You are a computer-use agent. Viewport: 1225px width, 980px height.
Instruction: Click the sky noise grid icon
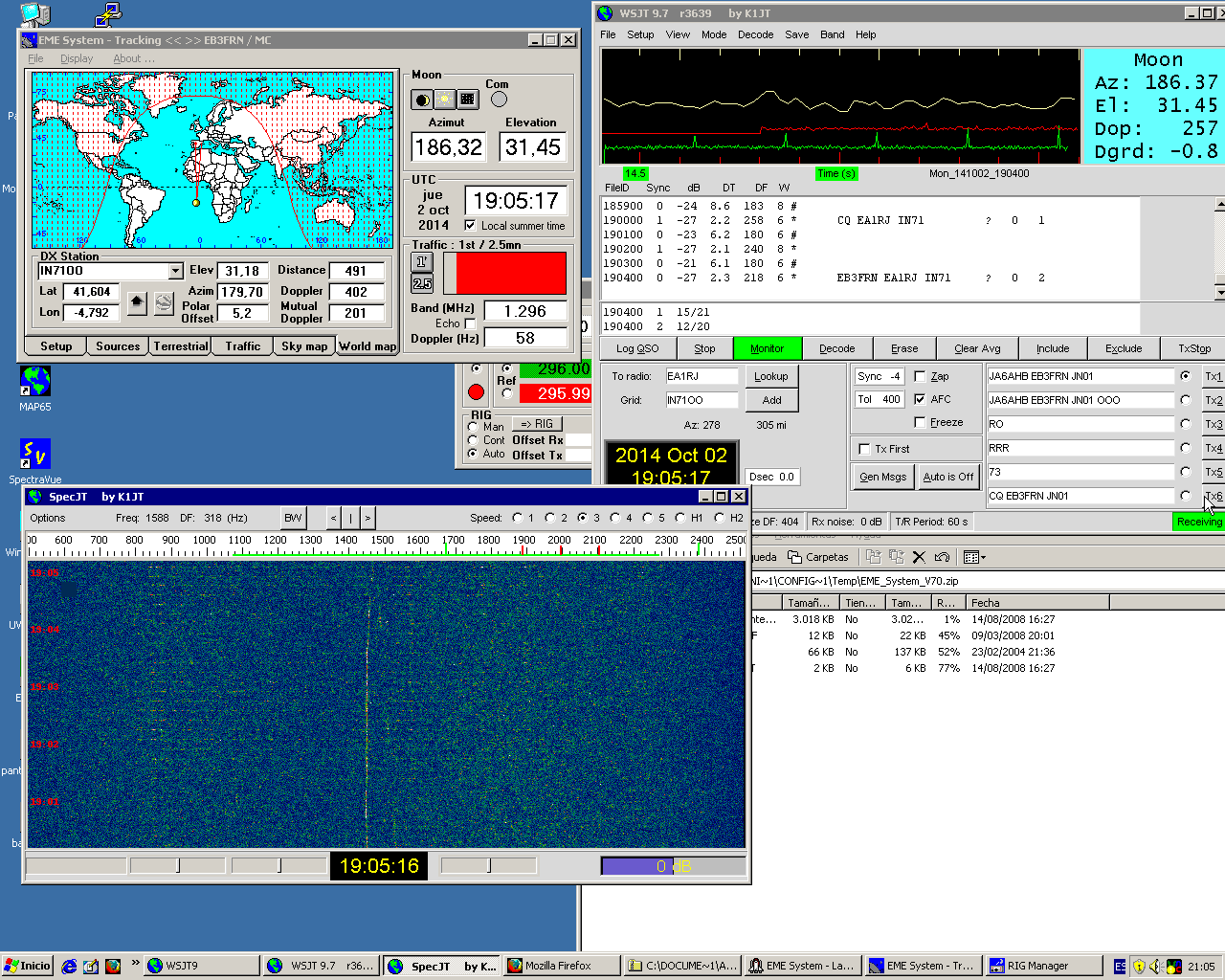coord(467,100)
